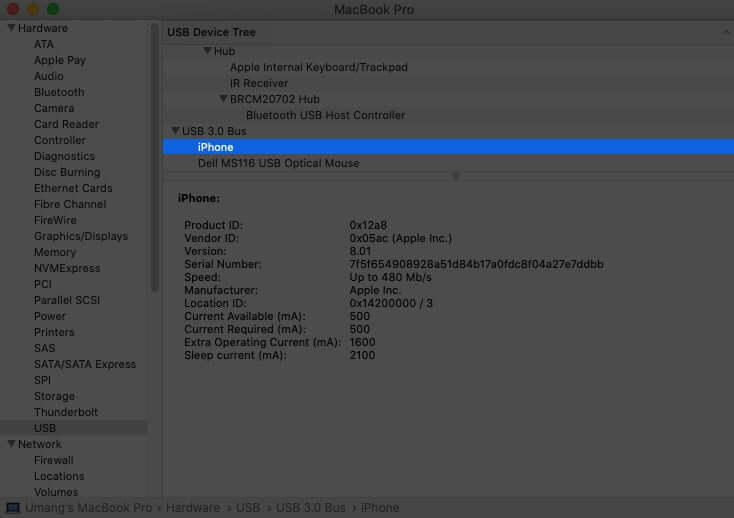This screenshot has height=518, width=734.
Task: Collapse the USB 3.0 Bus tree node
Action: tap(175, 131)
